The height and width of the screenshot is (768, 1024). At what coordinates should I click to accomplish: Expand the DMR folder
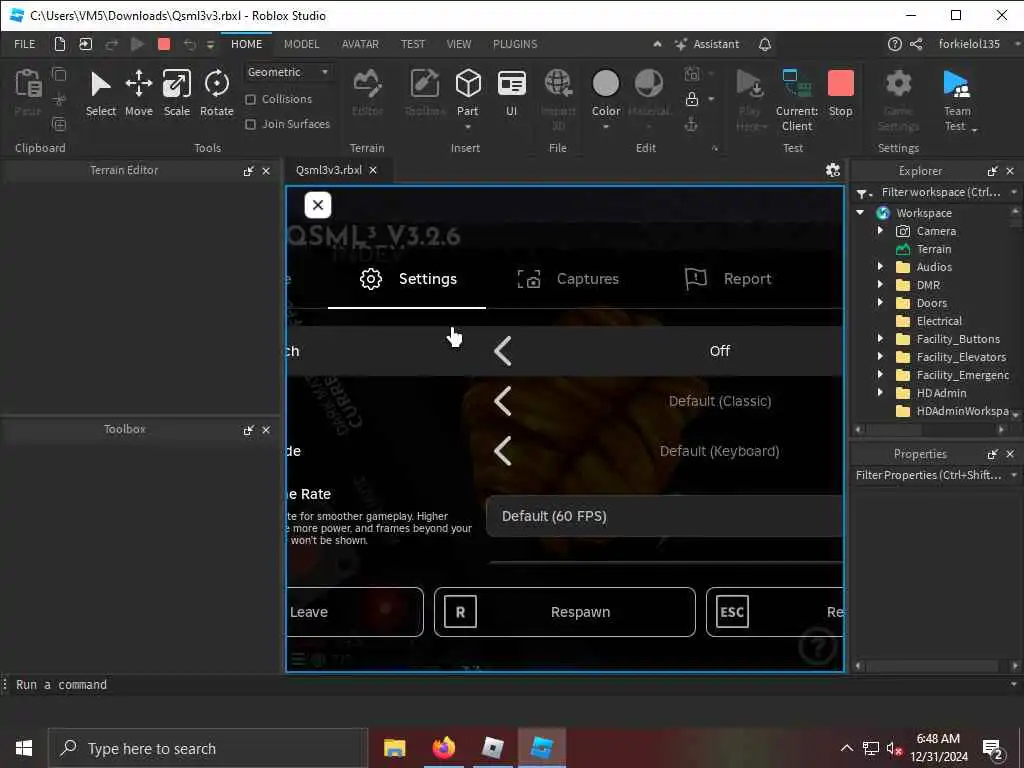880,285
